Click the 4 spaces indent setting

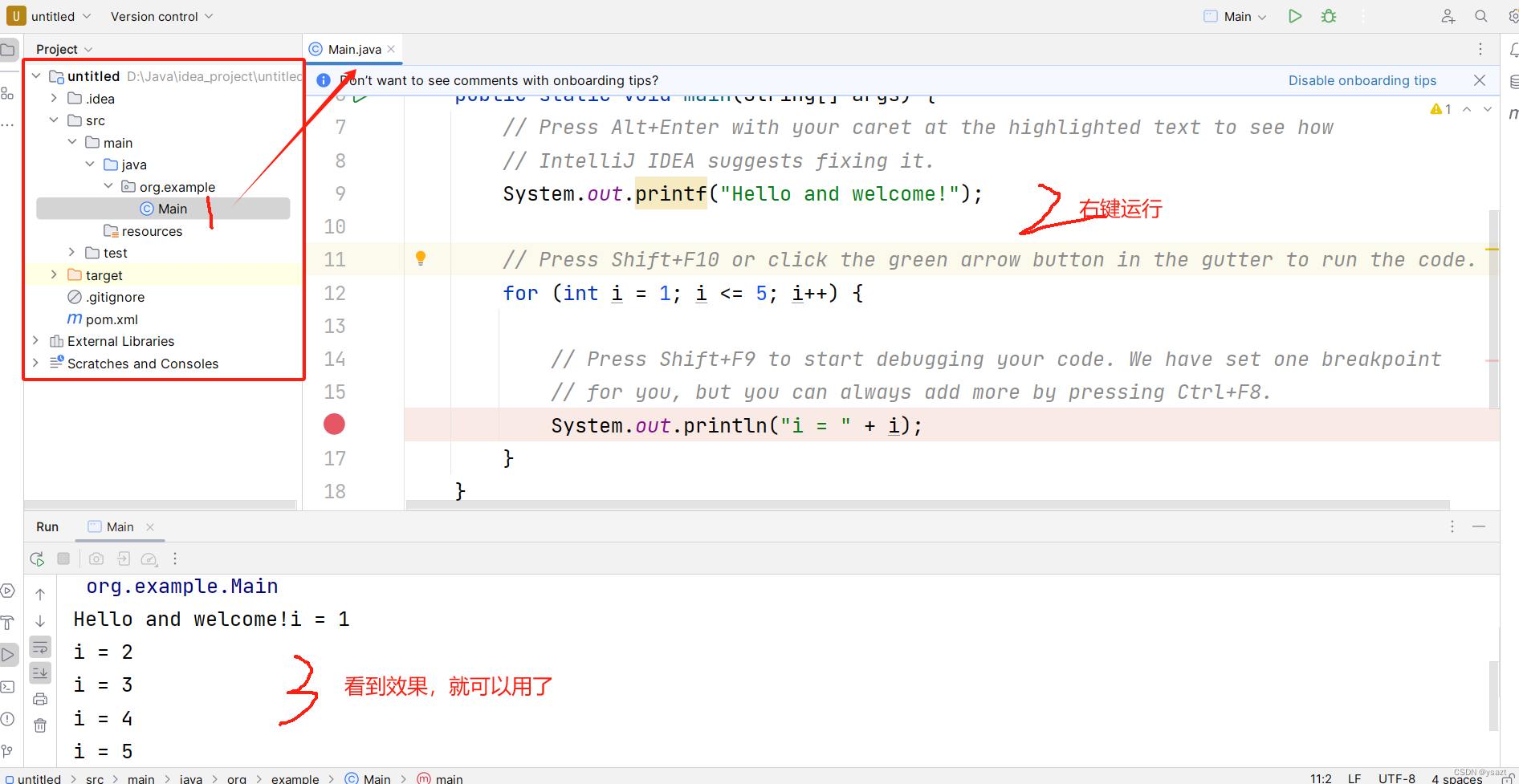(x=1456, y=778)
